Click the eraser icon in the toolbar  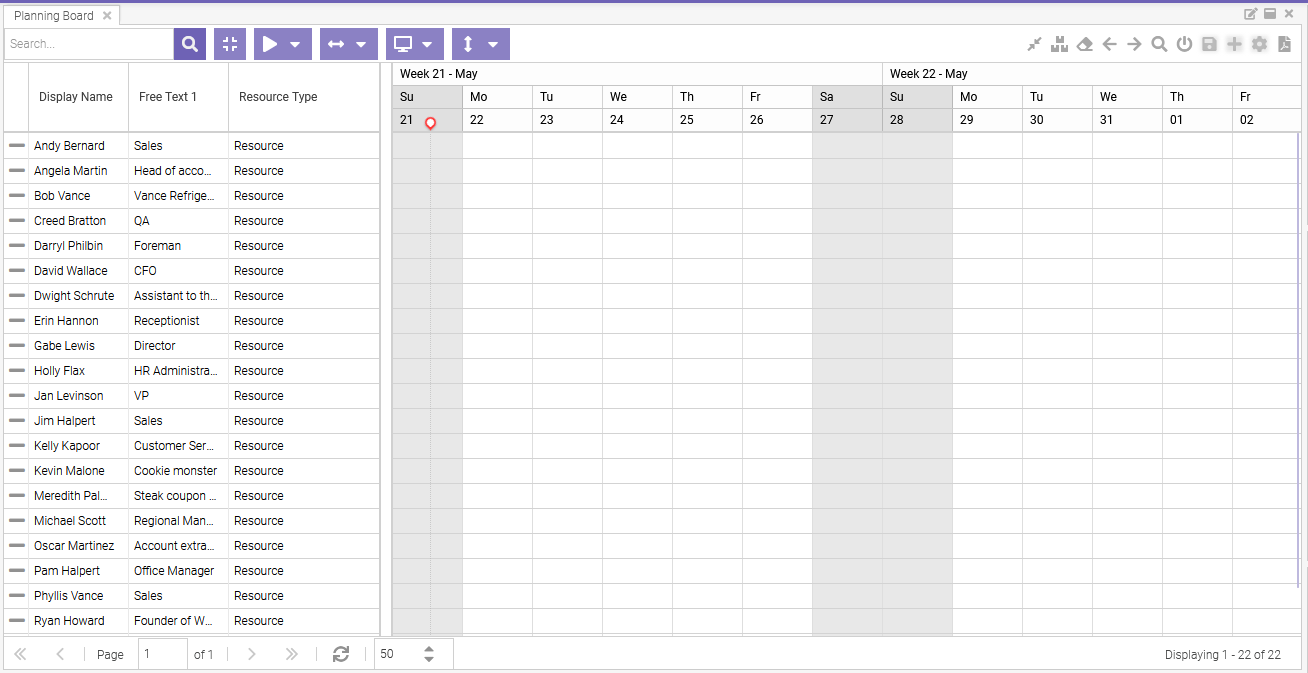(x=1084, y=44)
